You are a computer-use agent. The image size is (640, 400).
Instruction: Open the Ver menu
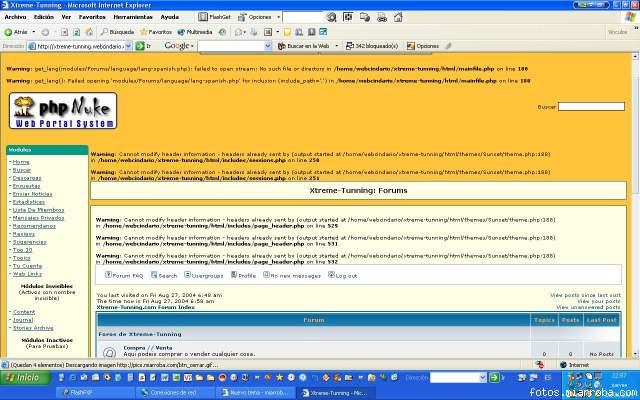[66, 17]
